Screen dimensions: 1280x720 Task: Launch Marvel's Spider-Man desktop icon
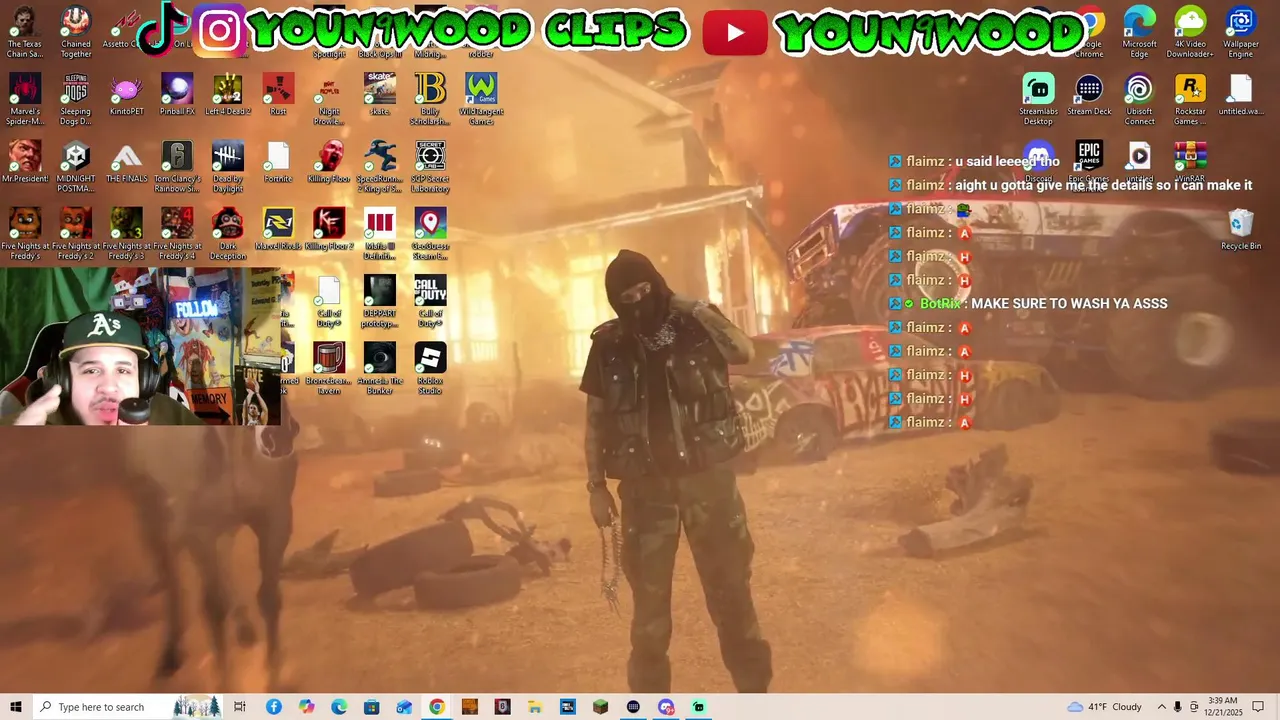pos(25,100)
